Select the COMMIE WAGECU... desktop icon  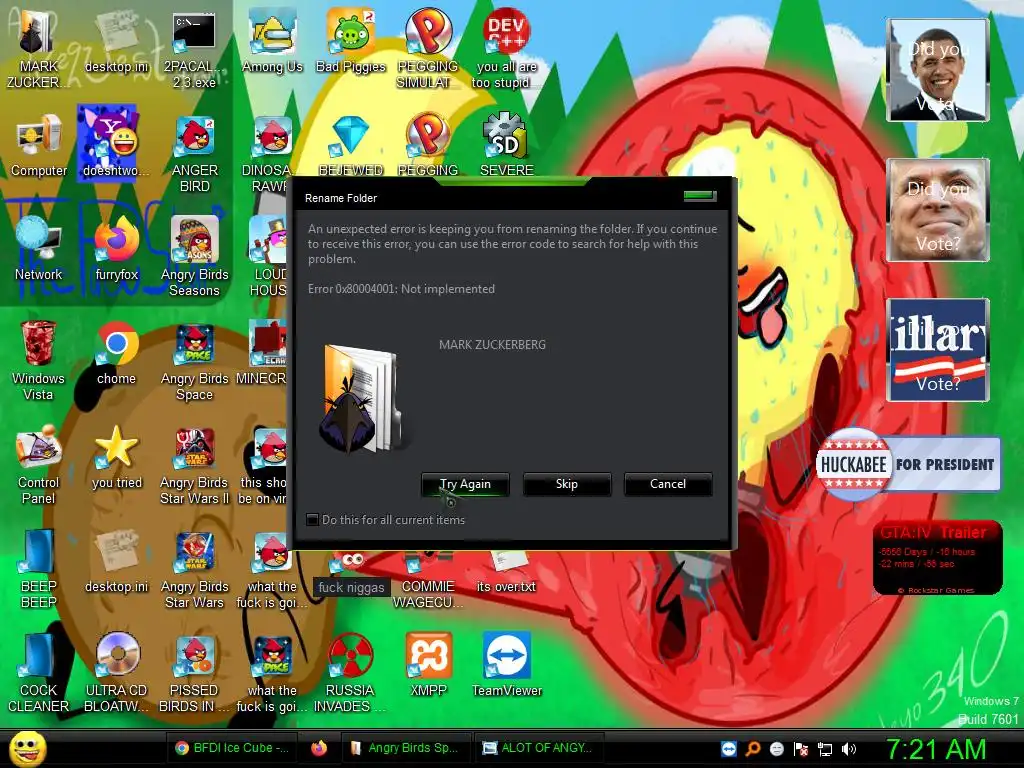pos(428,581)
